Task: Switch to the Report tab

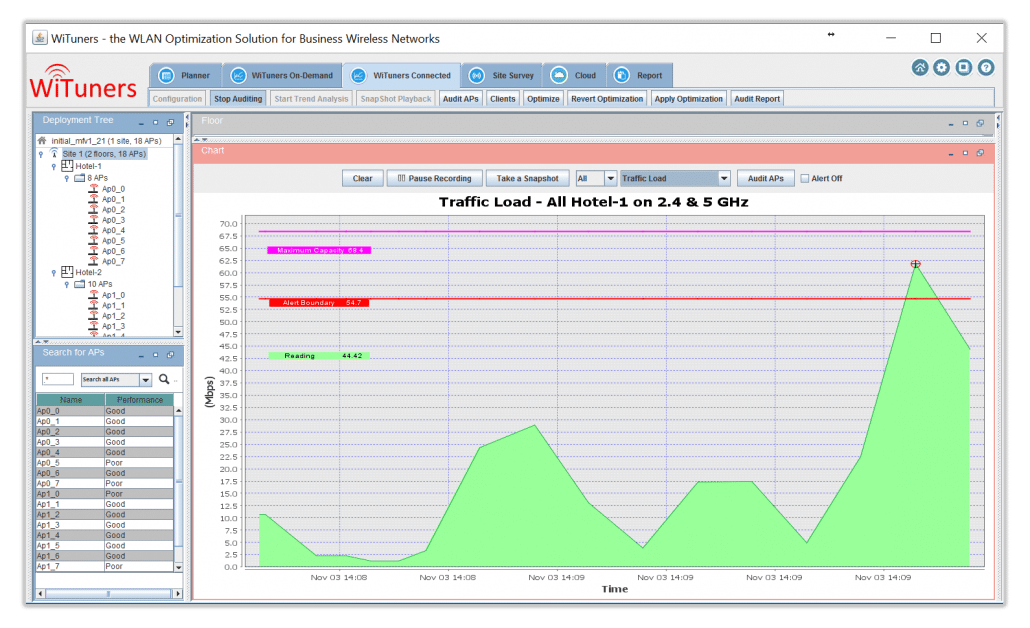Action: [639, 76]
